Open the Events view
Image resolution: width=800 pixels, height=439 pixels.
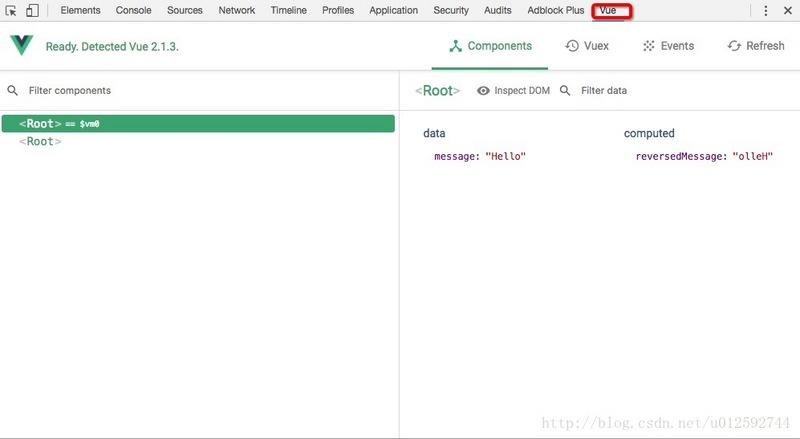pos(668,46)
